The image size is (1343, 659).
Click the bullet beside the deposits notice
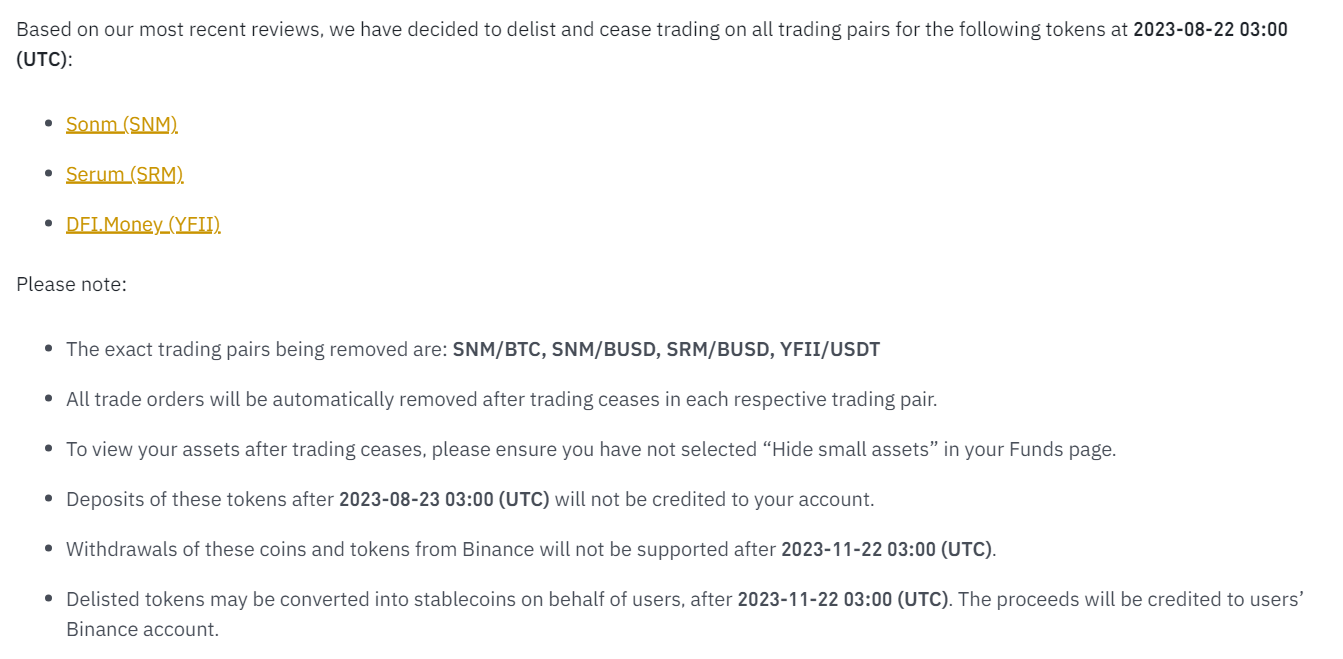[48, 499]
